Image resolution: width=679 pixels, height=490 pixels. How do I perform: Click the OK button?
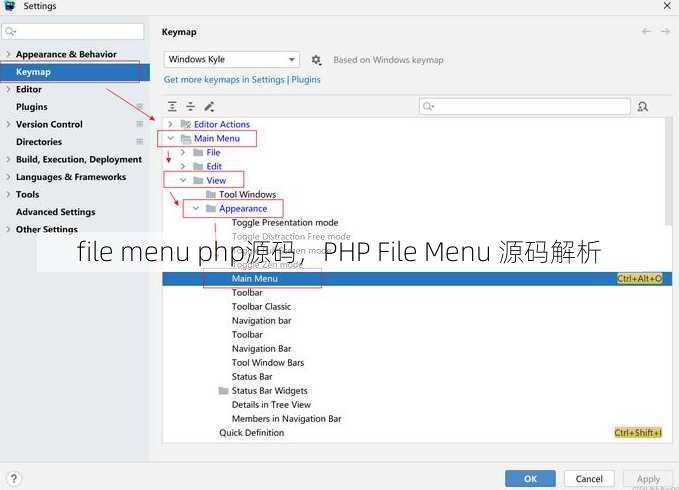530,479
